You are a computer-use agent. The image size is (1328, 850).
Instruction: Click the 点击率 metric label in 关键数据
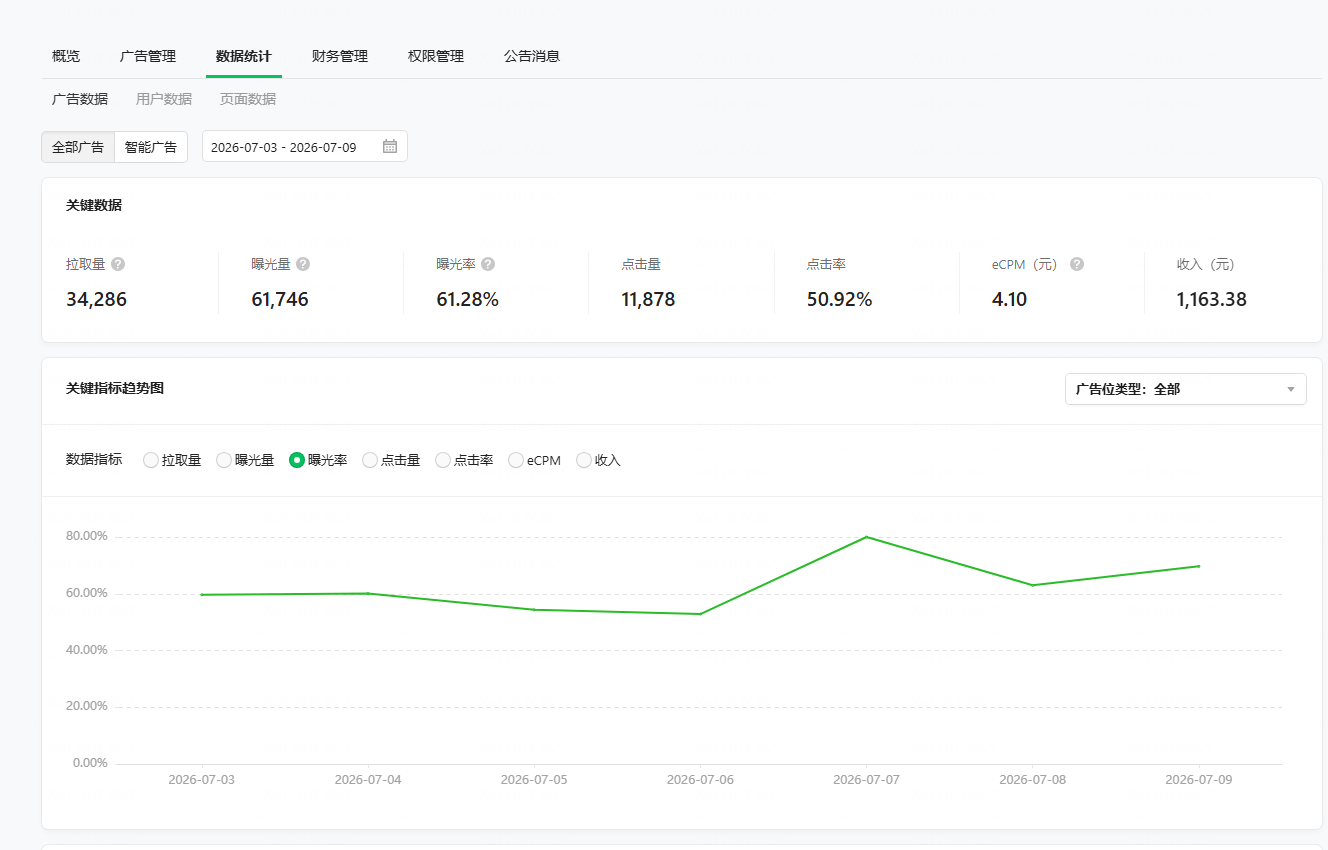tap(827, 264)
